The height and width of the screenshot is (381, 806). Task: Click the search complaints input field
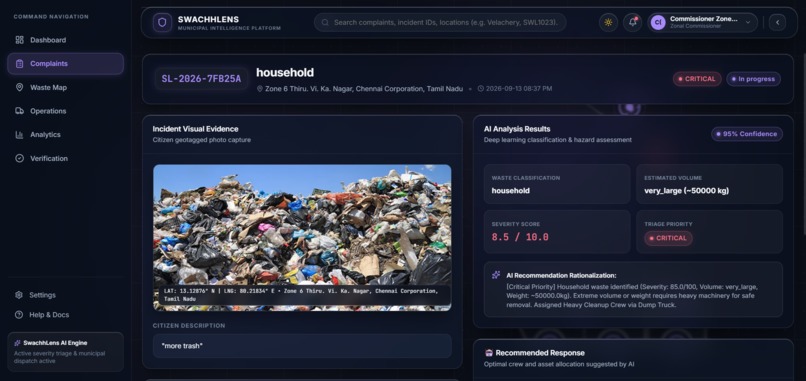pos(440,23)
